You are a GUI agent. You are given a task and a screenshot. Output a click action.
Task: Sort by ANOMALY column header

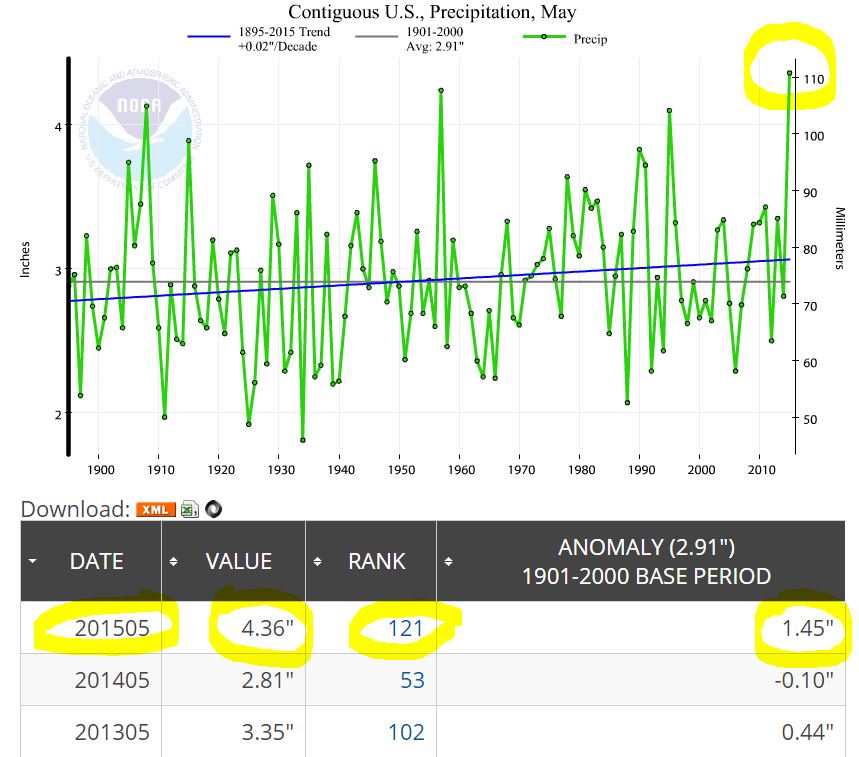[646, 561]
